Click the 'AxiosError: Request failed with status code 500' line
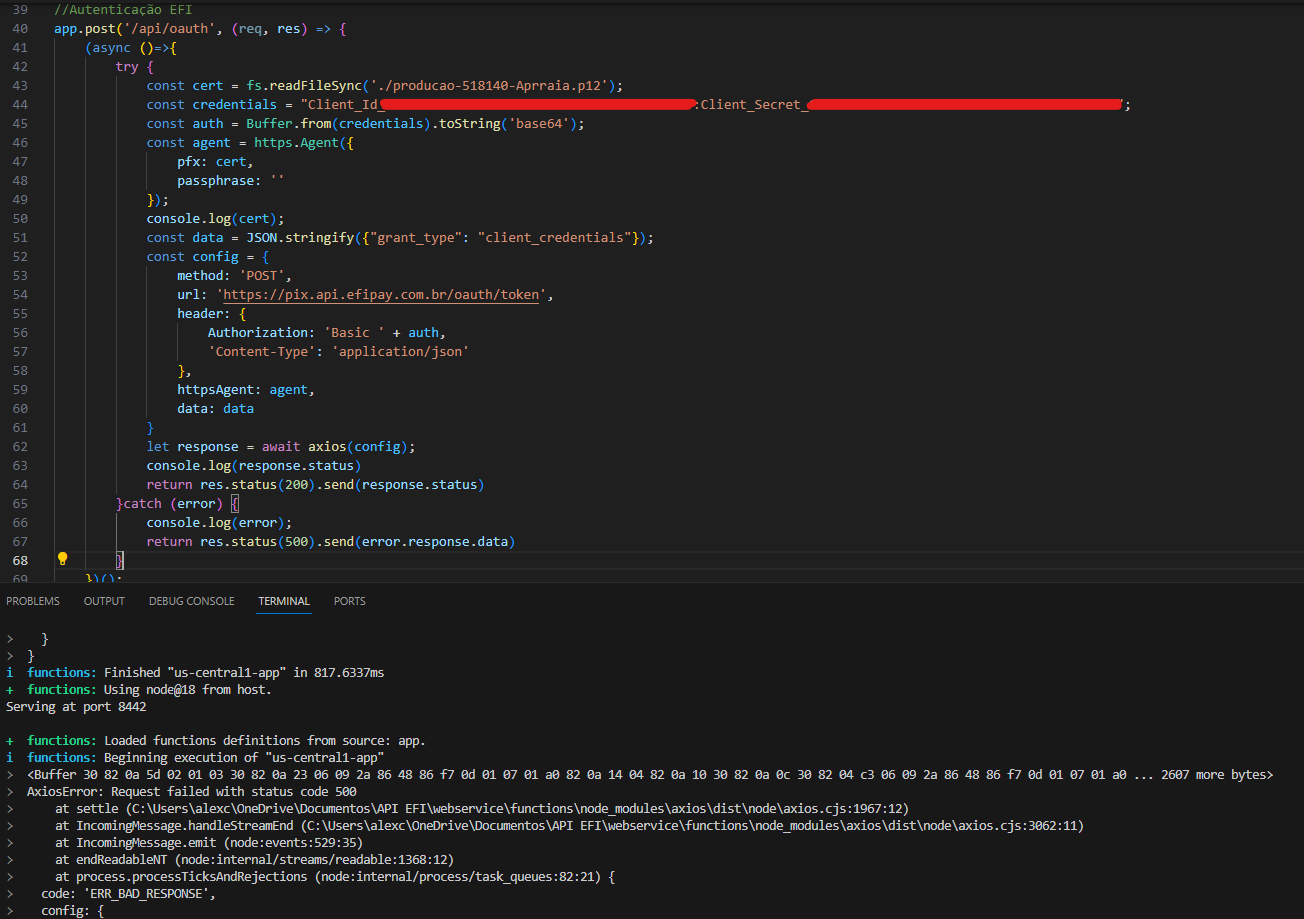 [192, 792]
